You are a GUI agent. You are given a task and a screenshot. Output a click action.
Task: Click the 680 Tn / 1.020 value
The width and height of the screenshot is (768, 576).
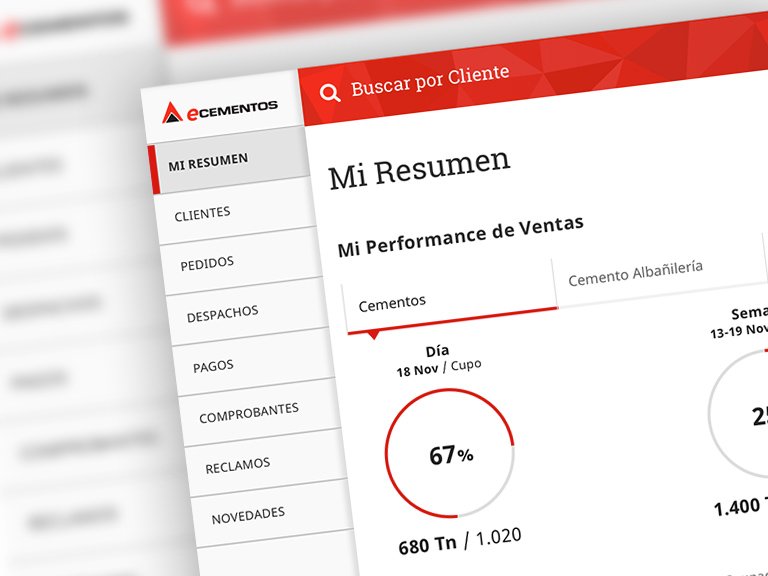459,542
